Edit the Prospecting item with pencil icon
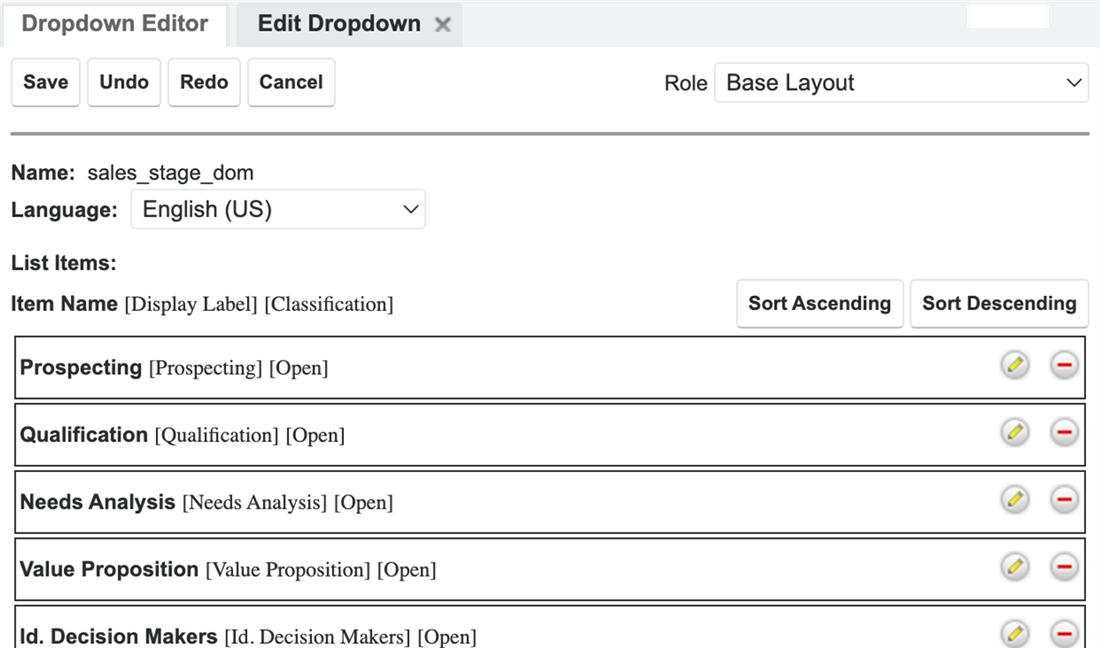Image resolution: width=1100 pixels, height=648 pixels. [x=1014, y=366]
